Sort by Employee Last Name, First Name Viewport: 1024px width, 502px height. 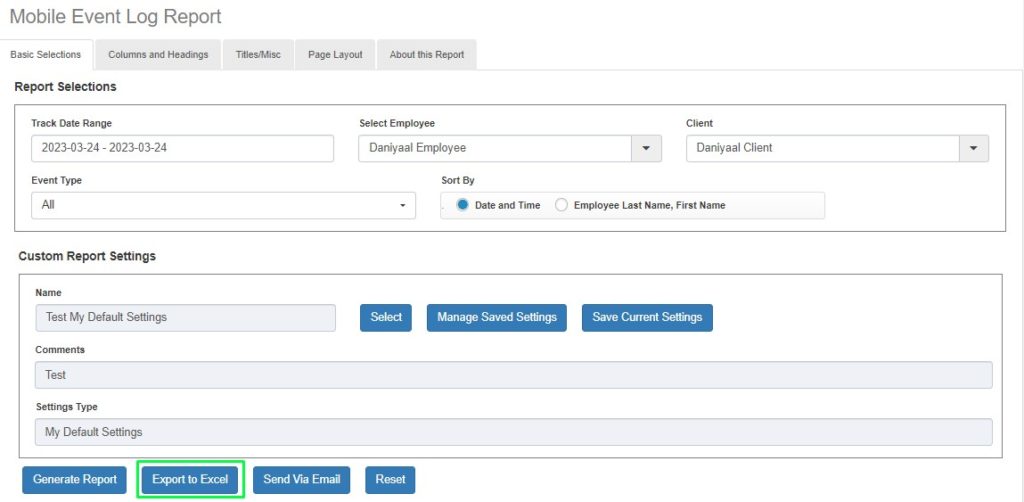(x=562, y=205)
